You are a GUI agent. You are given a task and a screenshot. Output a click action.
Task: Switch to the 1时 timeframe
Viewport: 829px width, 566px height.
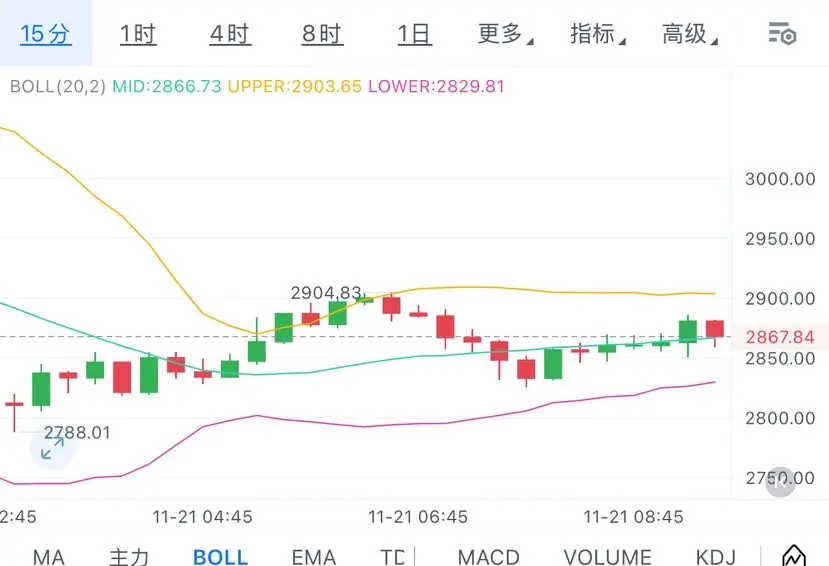[138, 34]
